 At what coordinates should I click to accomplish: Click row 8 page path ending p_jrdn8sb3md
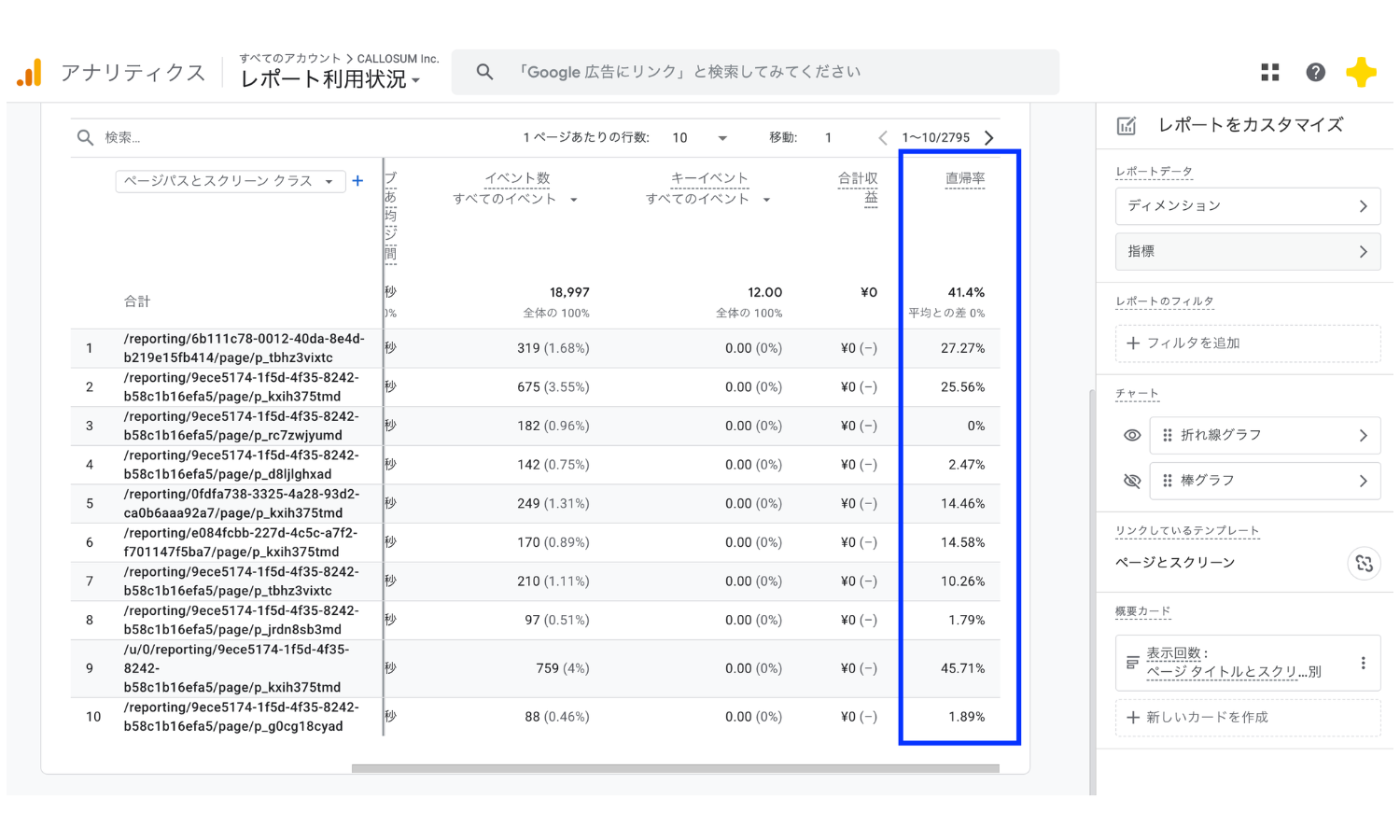pos(241,621)
